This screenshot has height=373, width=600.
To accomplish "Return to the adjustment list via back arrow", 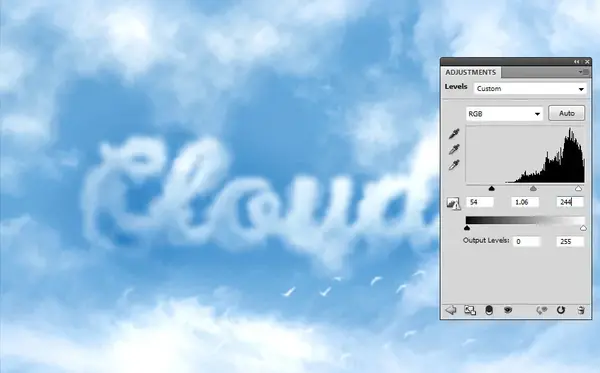I will click(451, 310).
